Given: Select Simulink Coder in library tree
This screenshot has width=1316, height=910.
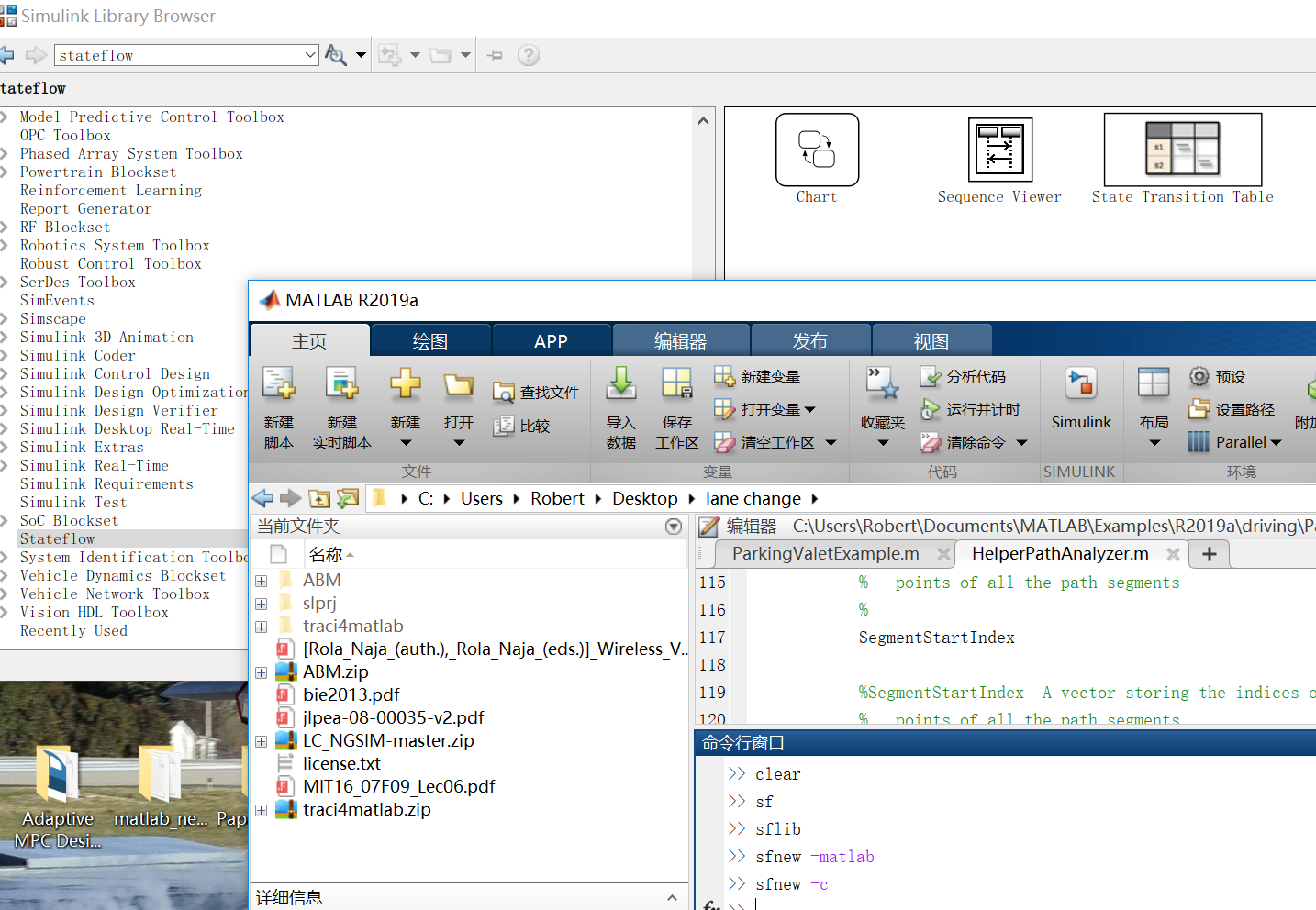Looking at the screenshot, I should [78, 355].
